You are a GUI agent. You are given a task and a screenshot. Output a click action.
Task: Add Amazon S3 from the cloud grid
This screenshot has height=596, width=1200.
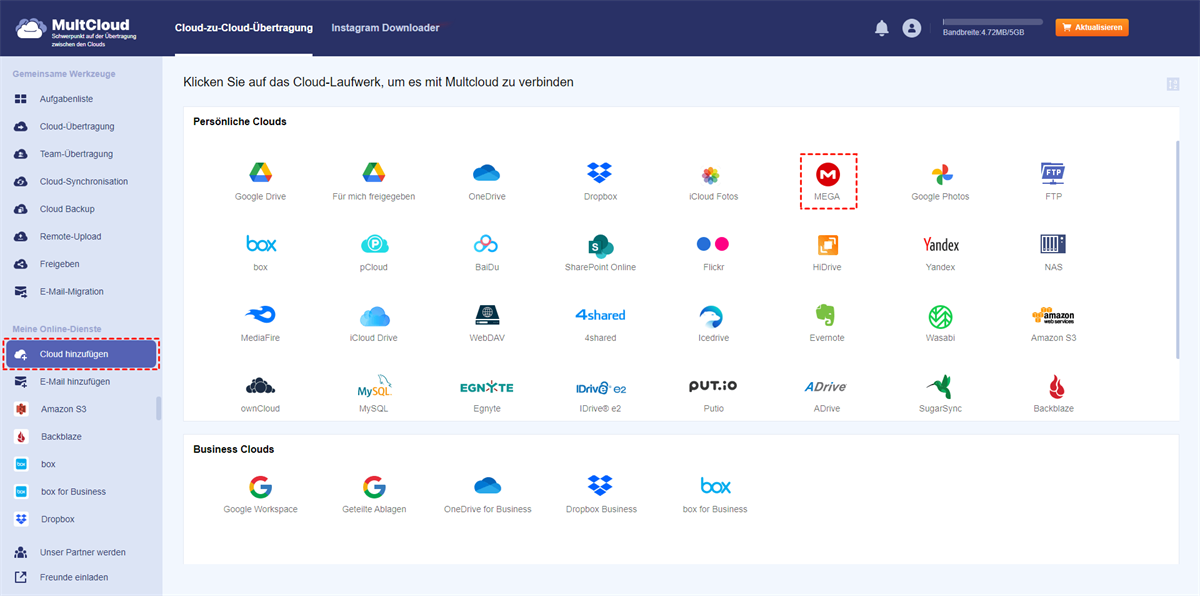click(x=1053, y=315)
